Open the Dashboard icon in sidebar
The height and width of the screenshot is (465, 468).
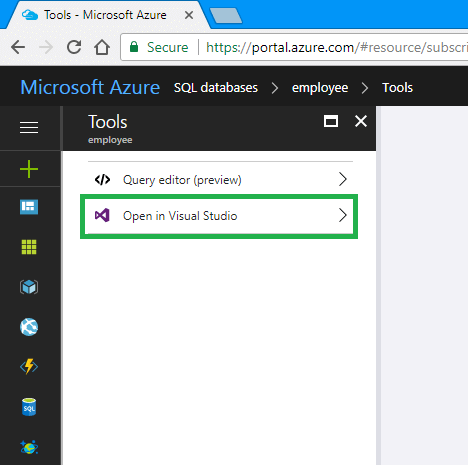29,207
